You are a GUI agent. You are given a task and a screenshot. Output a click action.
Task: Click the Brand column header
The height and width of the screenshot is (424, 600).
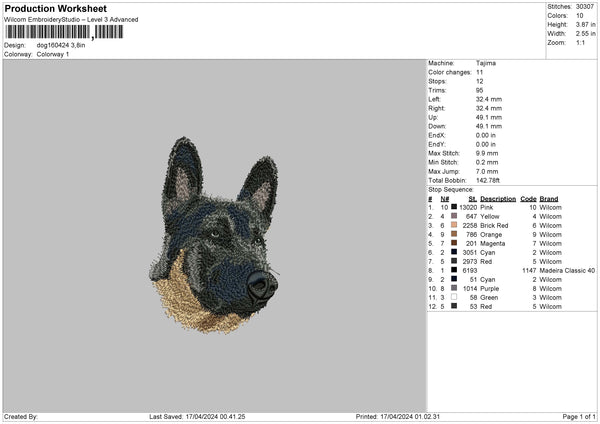click(x=549, y=198)
